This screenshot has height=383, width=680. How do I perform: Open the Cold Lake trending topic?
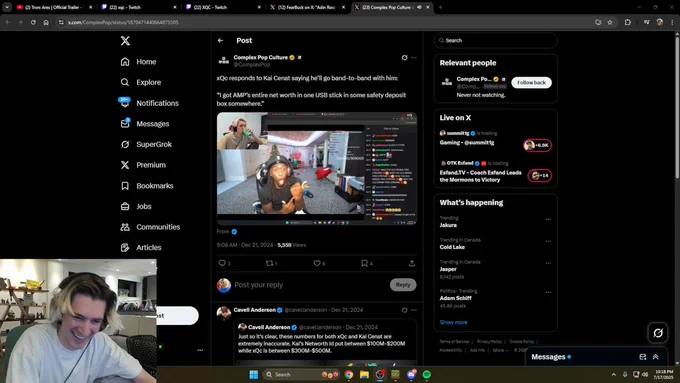452,247
